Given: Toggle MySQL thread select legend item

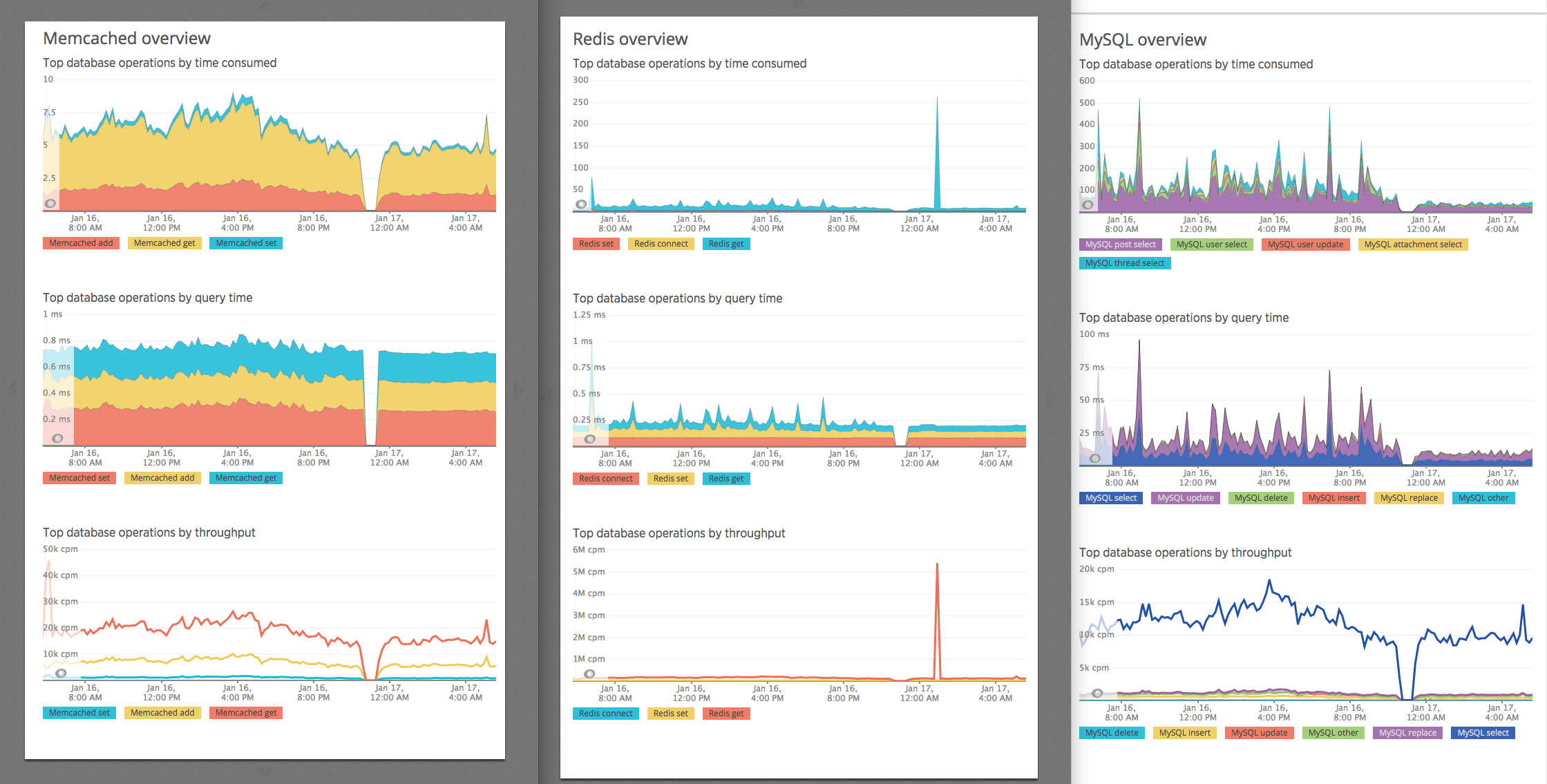Looking at the screenshot, I should coord(1125,263).
